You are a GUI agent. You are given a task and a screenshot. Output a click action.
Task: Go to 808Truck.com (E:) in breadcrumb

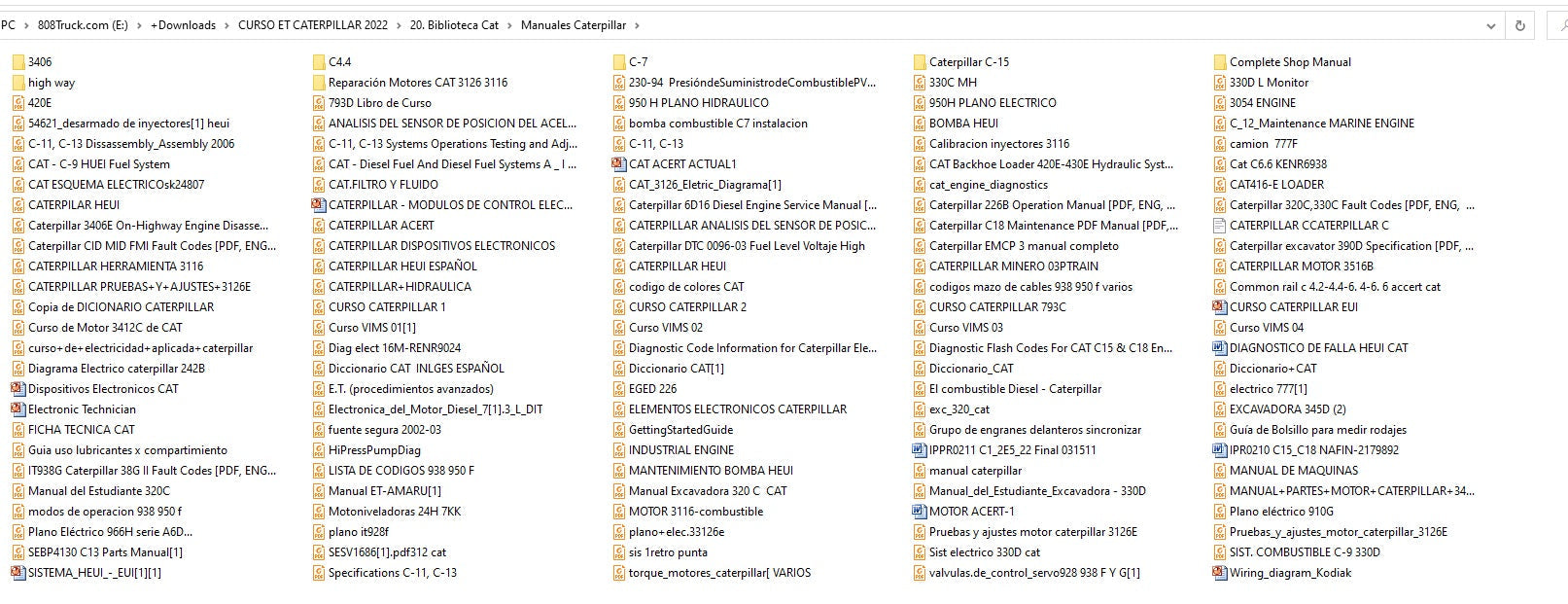[x=83, y=25]
